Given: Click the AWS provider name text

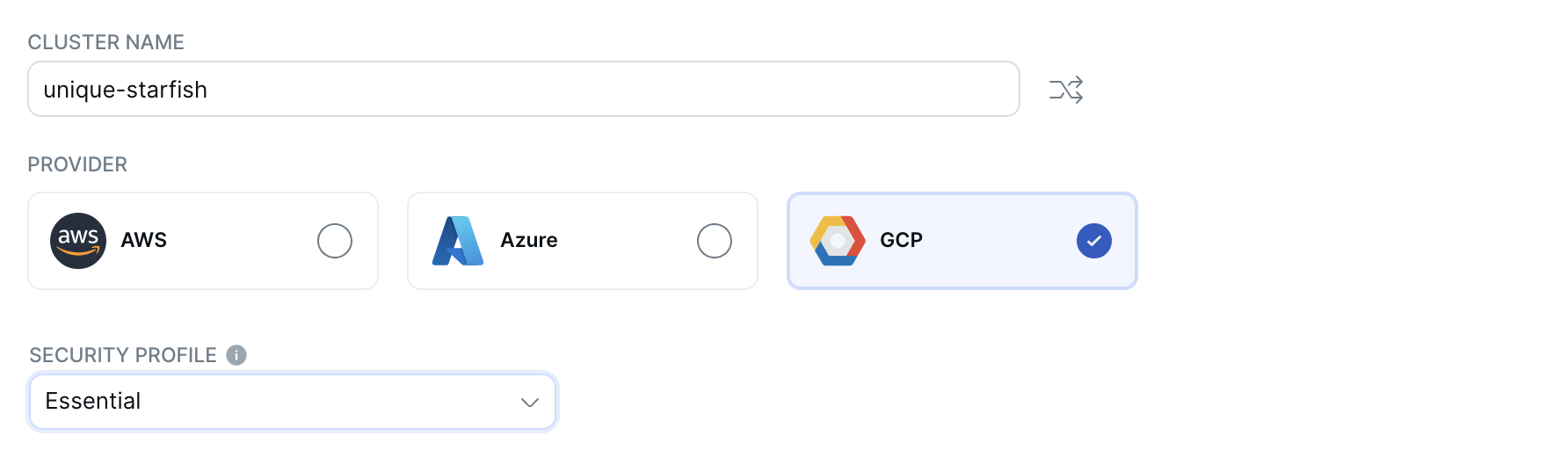Looking at the screenshot, I should 144,241.
